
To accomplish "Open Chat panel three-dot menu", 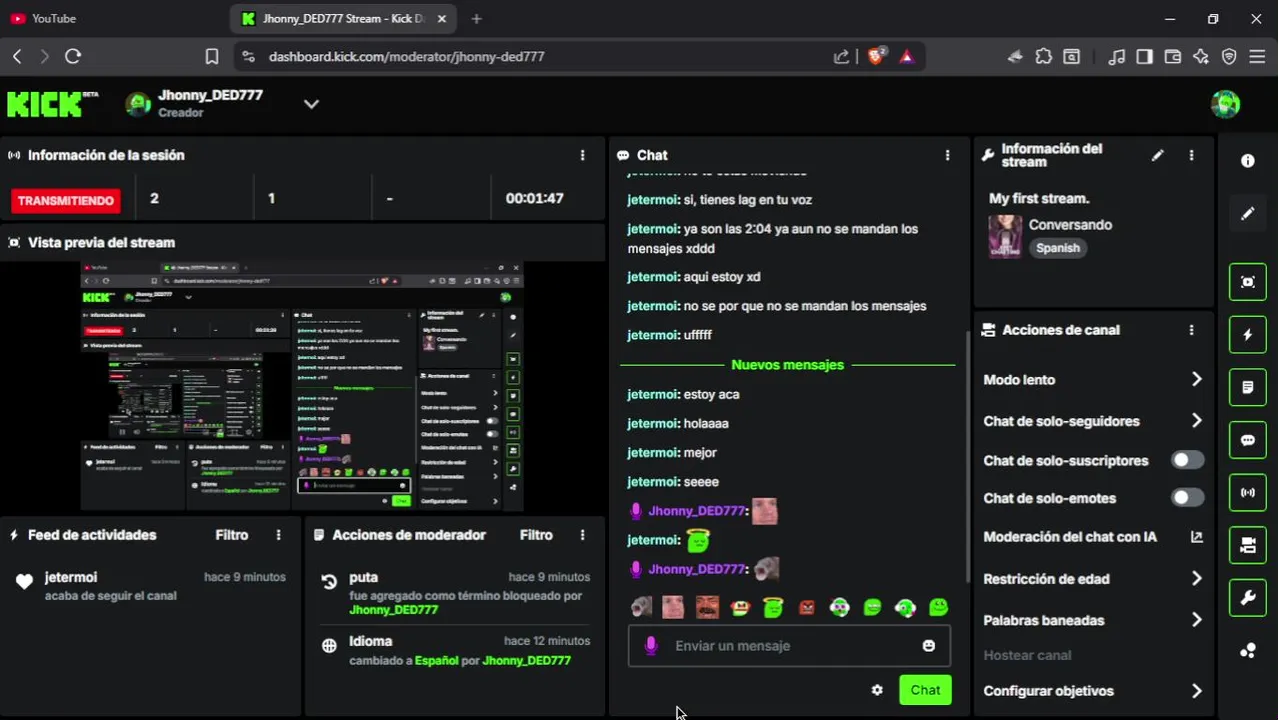I will pyautogui.click(x=947, y=155).
